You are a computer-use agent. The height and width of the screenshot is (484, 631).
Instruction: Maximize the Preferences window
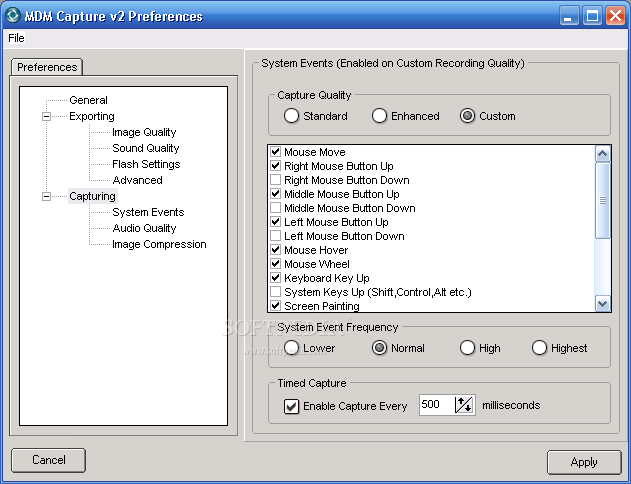click(592, 16)
